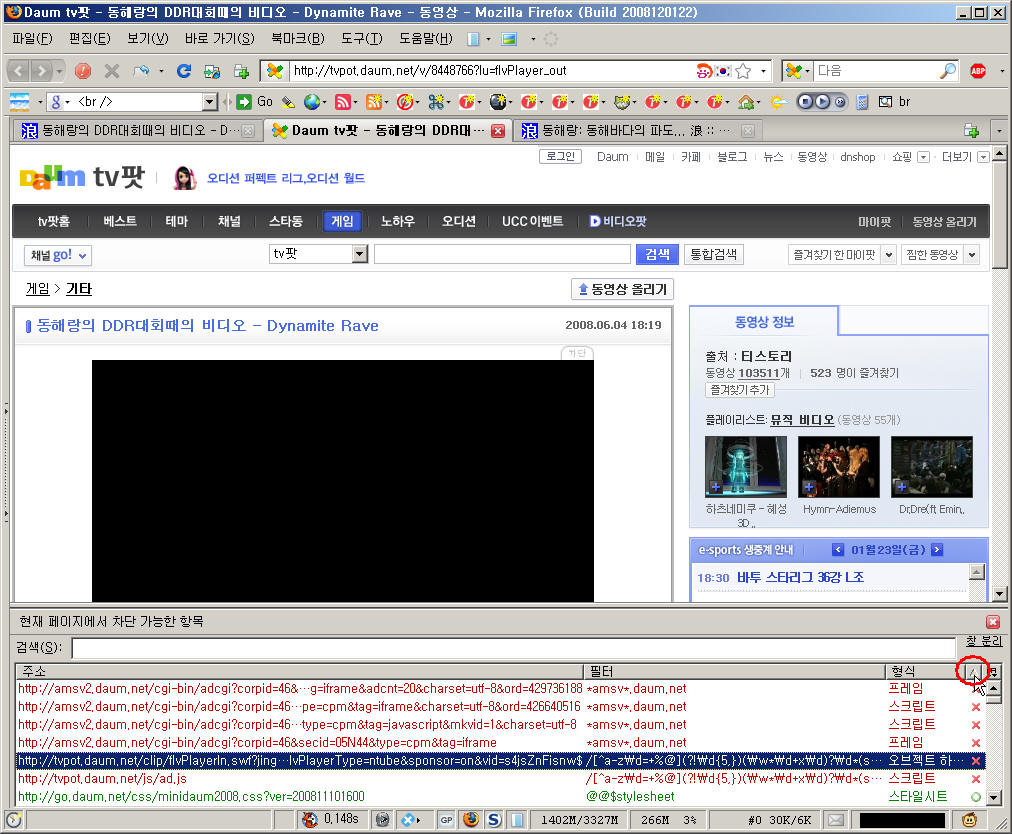Click the blue S icon in status bar
The height and width of the screenshot is (834, 1012).
tap(494, 820)
